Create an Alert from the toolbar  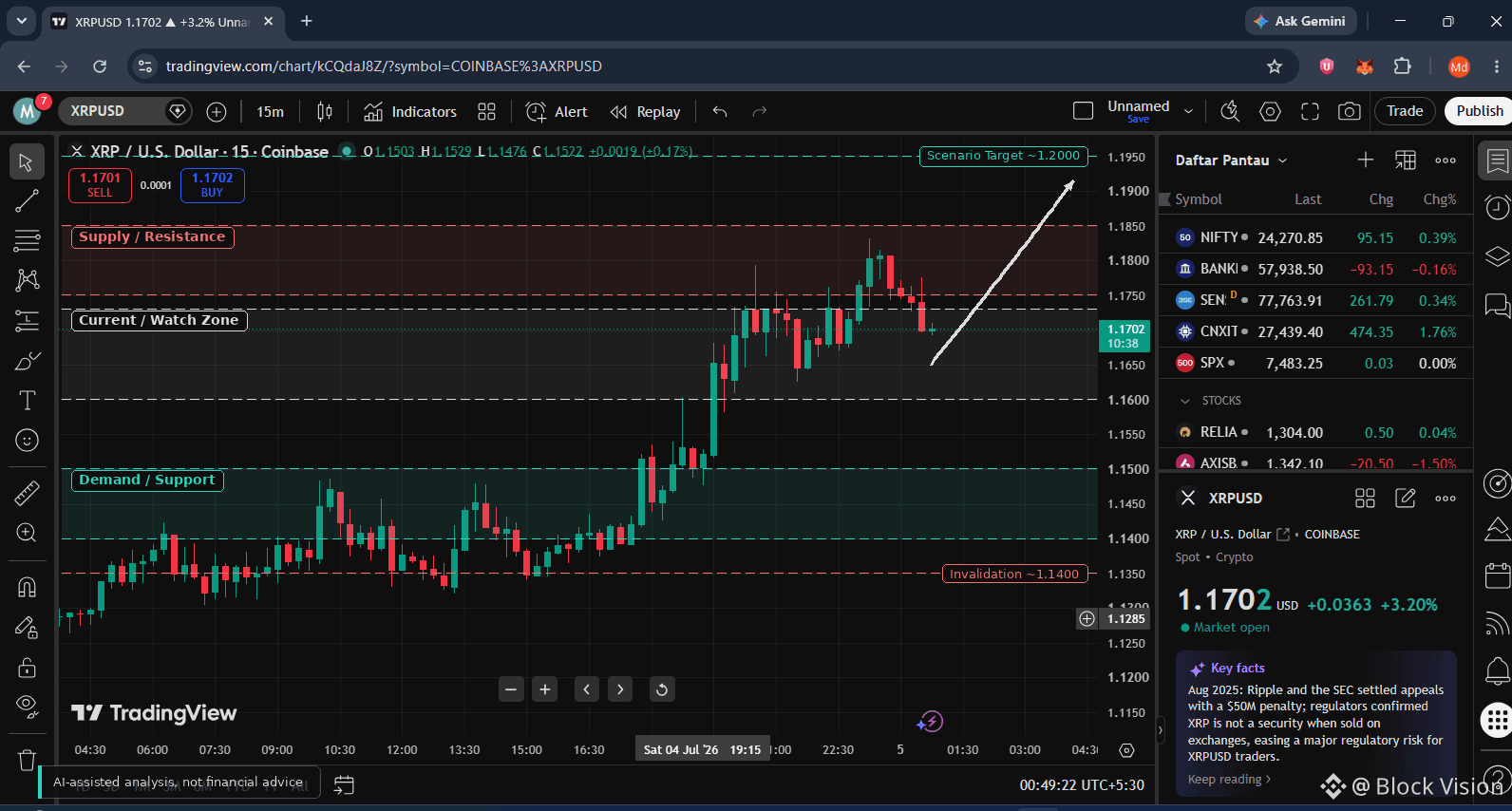(x=558, y=112)
